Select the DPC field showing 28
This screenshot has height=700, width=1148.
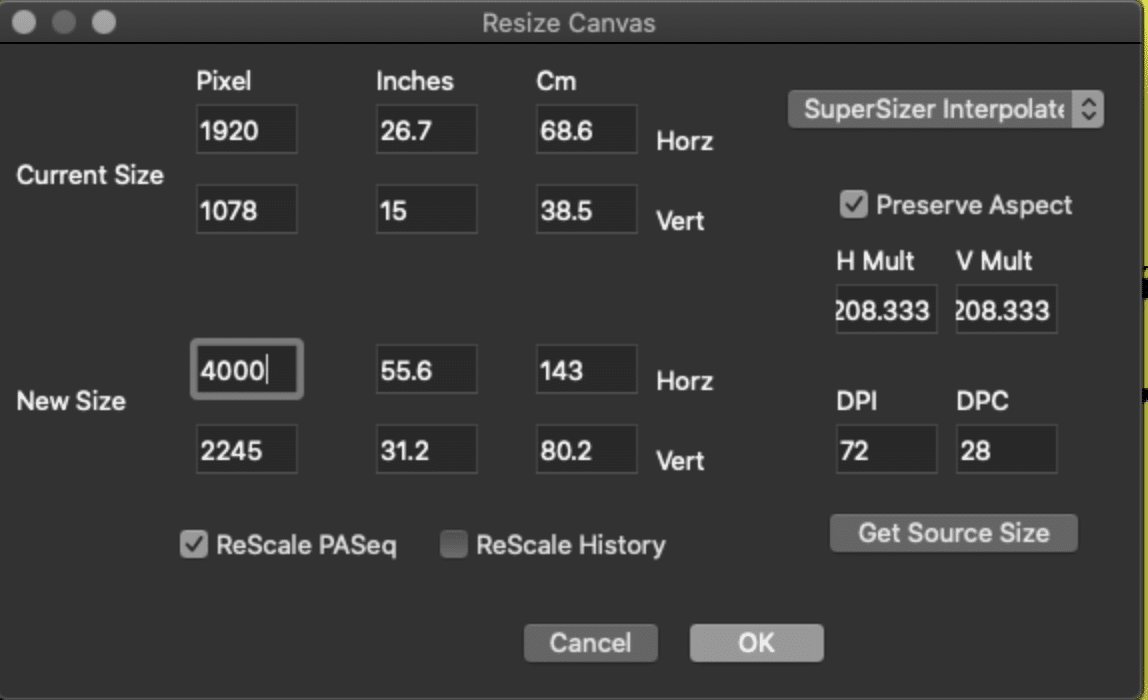(x=1007, y=450)
